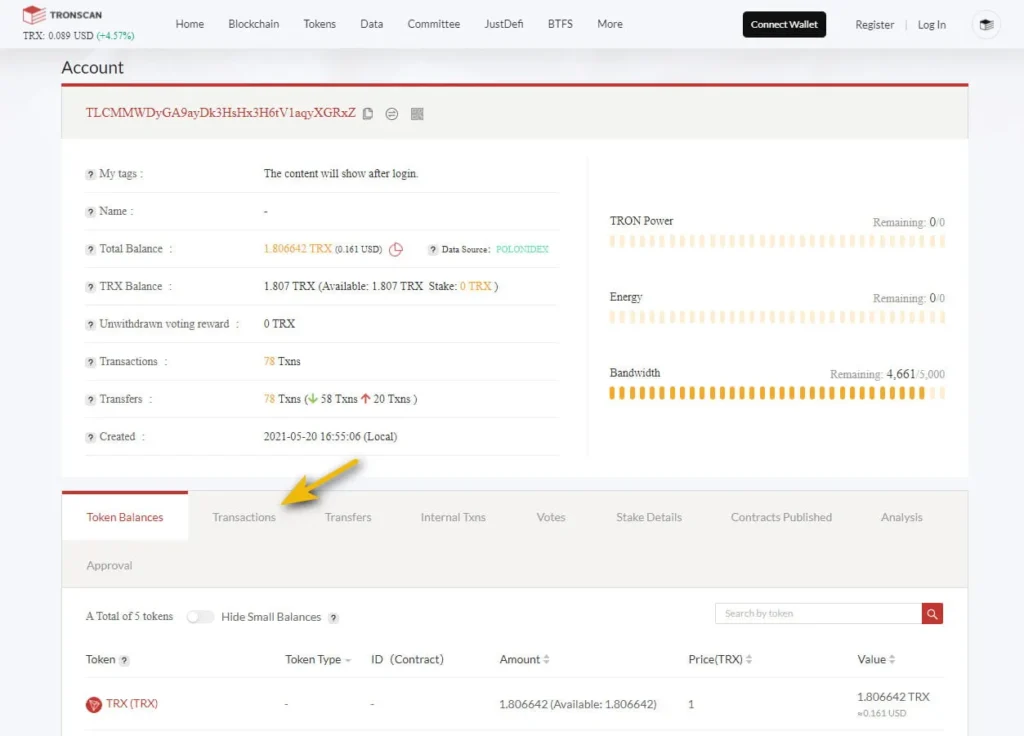Click the A Total of 5 tokens text

coord(129,616)
